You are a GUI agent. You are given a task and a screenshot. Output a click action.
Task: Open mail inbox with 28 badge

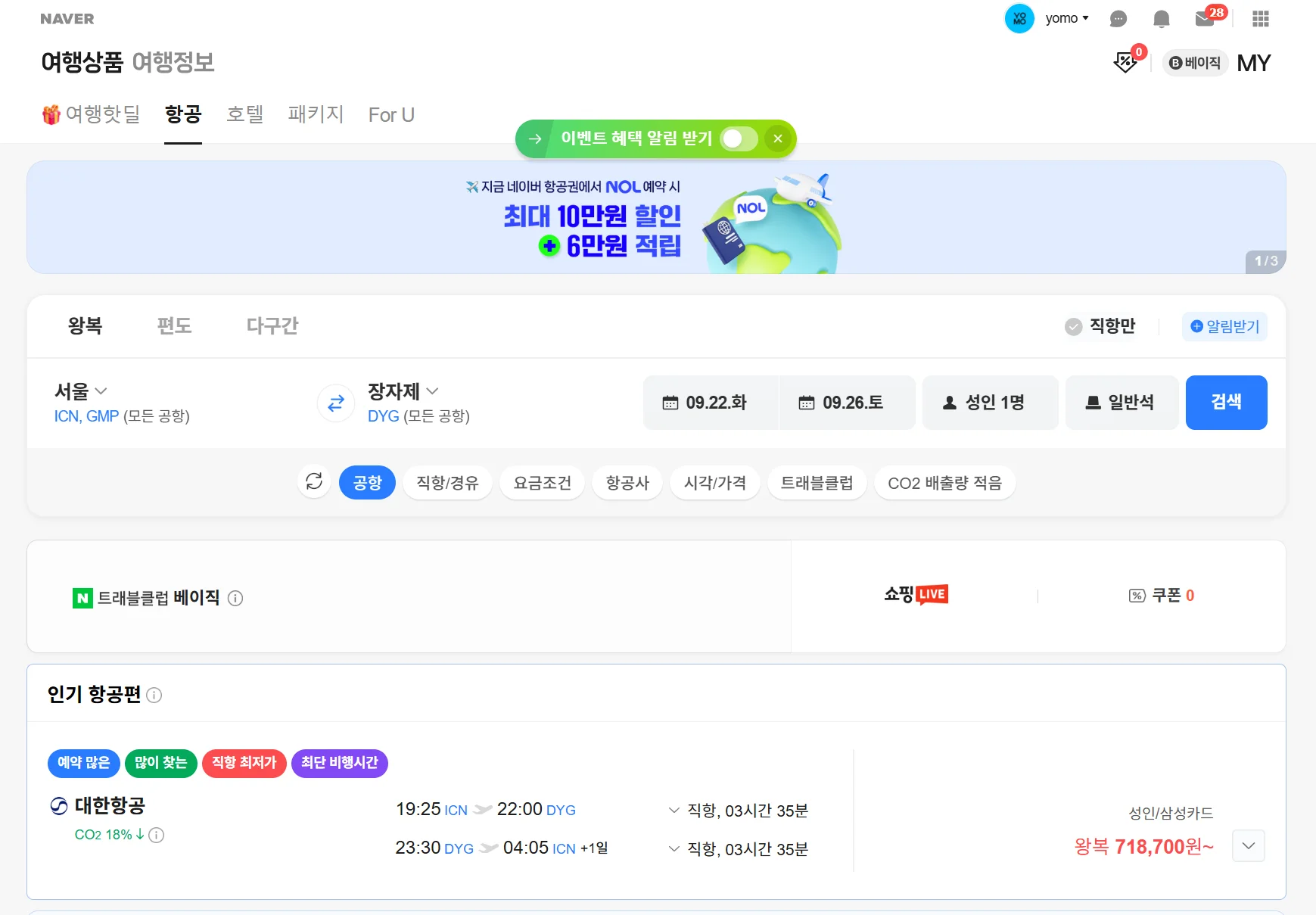tap(1205, 19)
